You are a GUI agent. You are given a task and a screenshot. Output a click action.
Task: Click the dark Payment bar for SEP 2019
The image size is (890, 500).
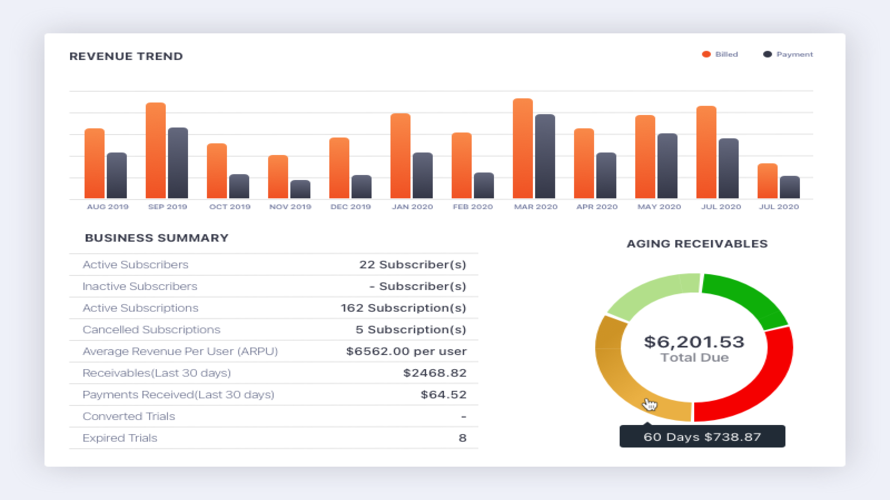point(178,162)
